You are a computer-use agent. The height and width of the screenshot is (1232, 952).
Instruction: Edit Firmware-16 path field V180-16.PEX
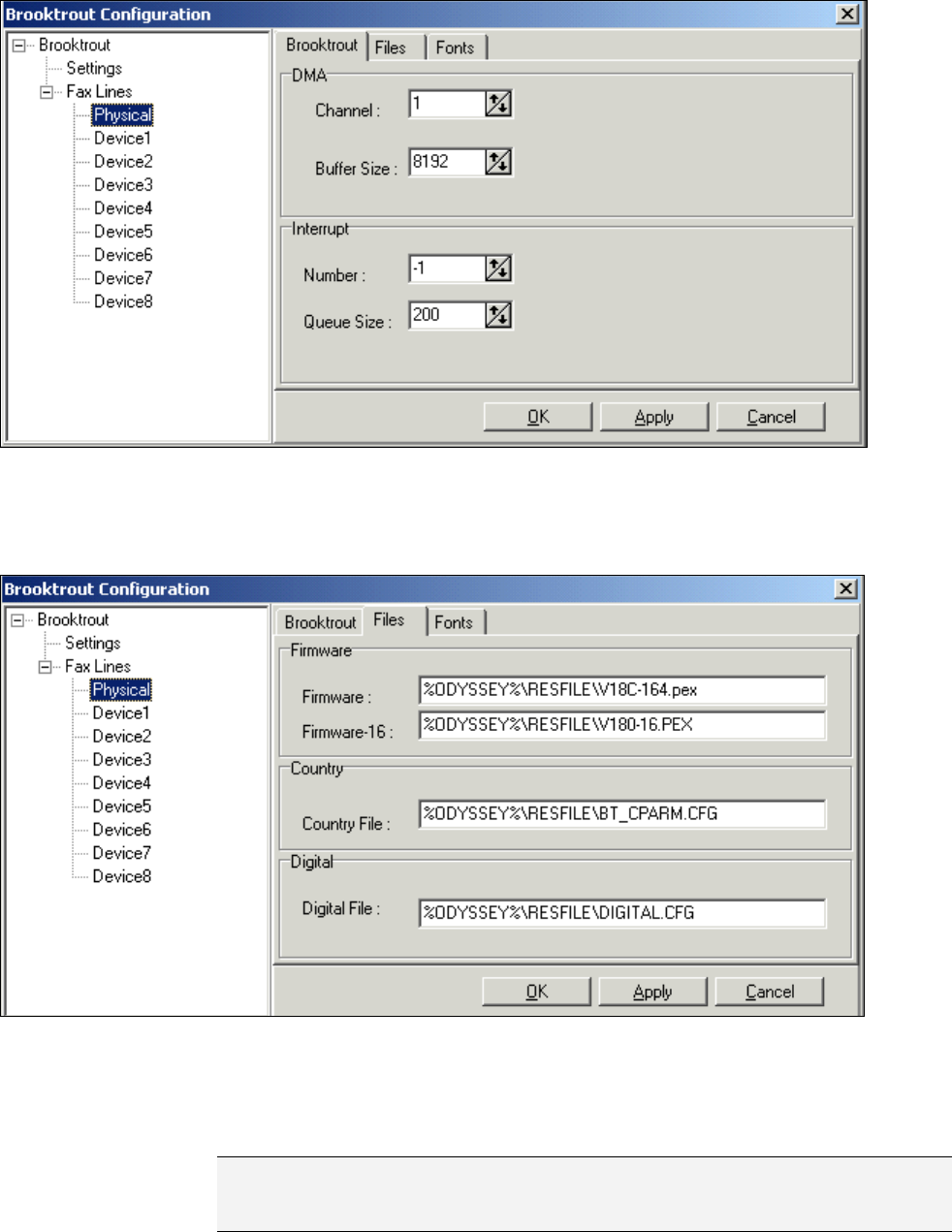tap(622, 725)
